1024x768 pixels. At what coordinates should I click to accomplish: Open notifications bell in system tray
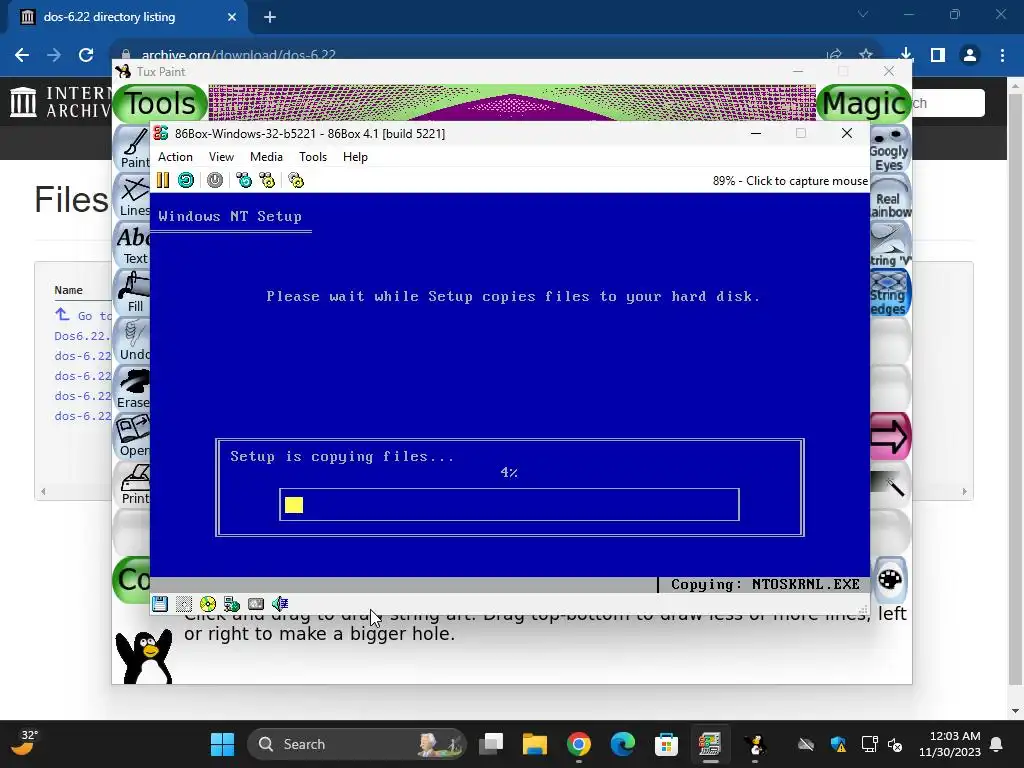pos(997,744)
